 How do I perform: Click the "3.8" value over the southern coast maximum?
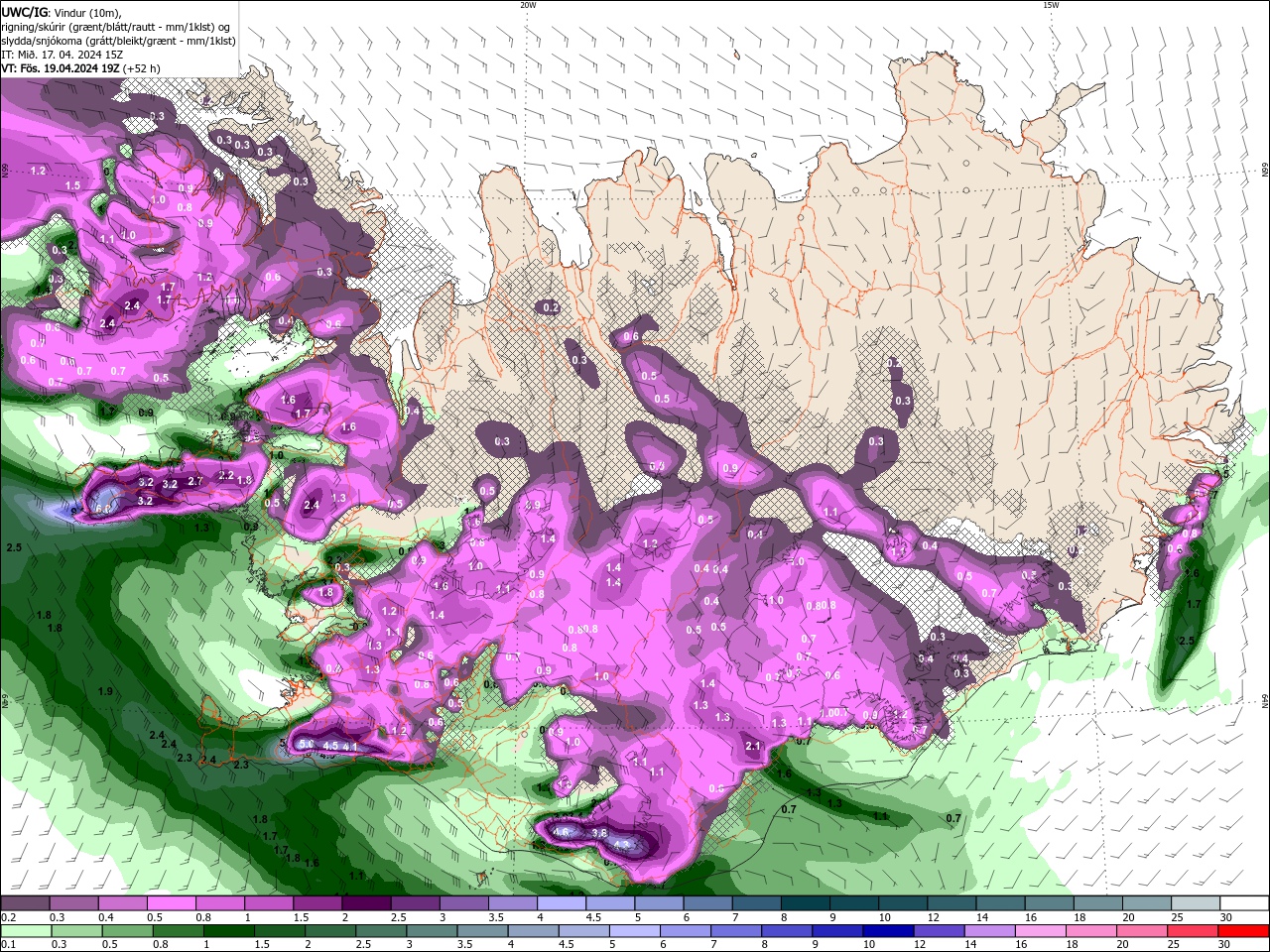[x=599, y=833]
